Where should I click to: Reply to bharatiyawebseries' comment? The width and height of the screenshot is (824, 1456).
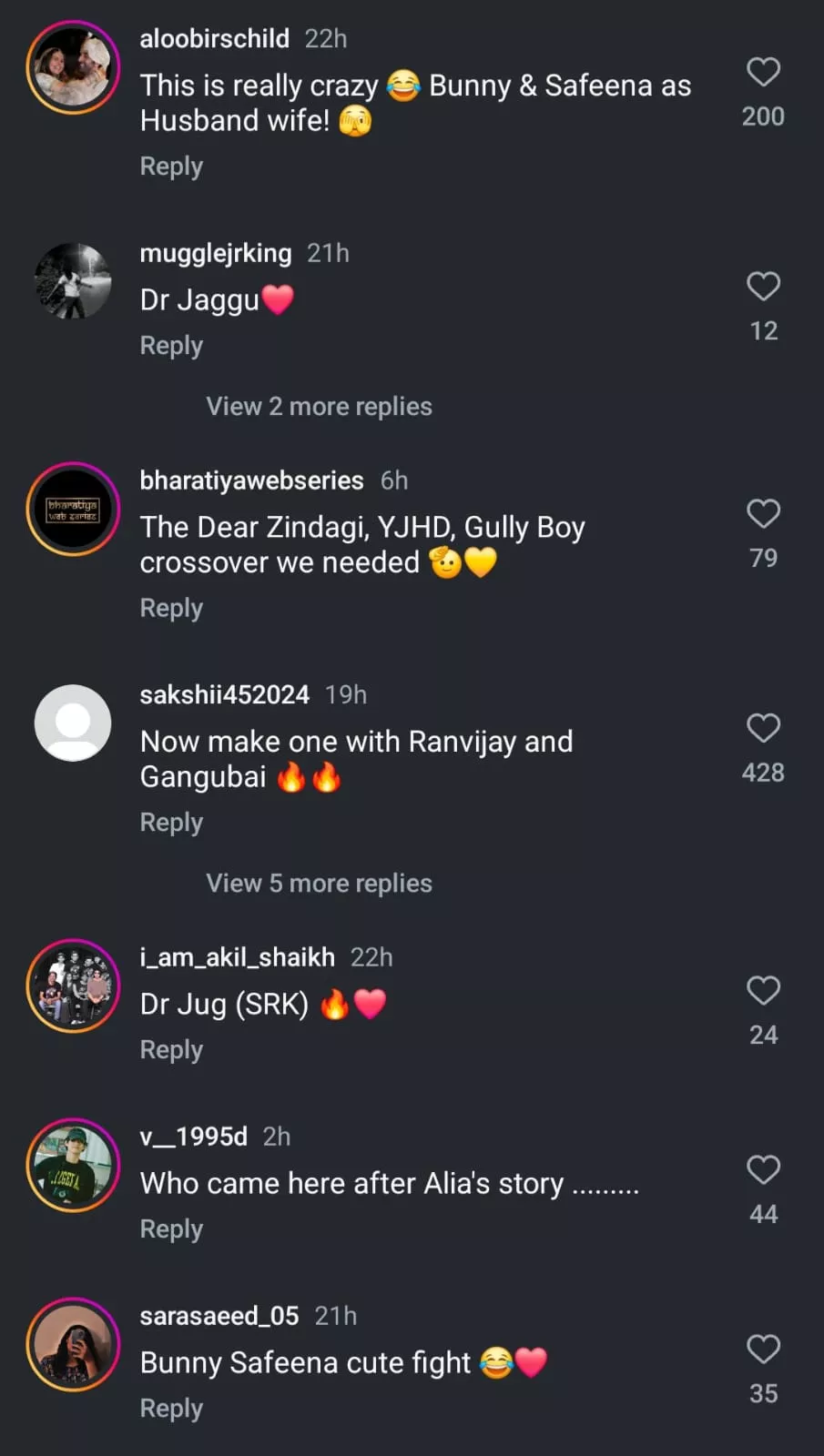[171, 608]
